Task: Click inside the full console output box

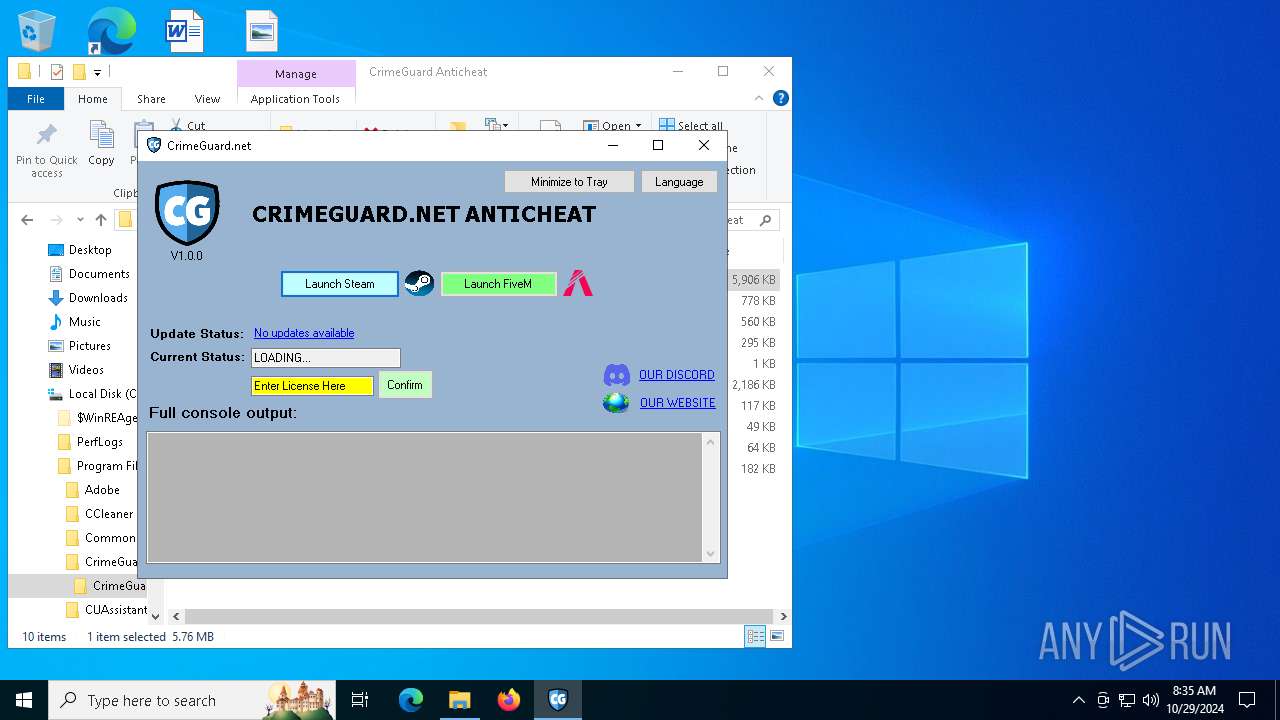Action: click(426, 497)
